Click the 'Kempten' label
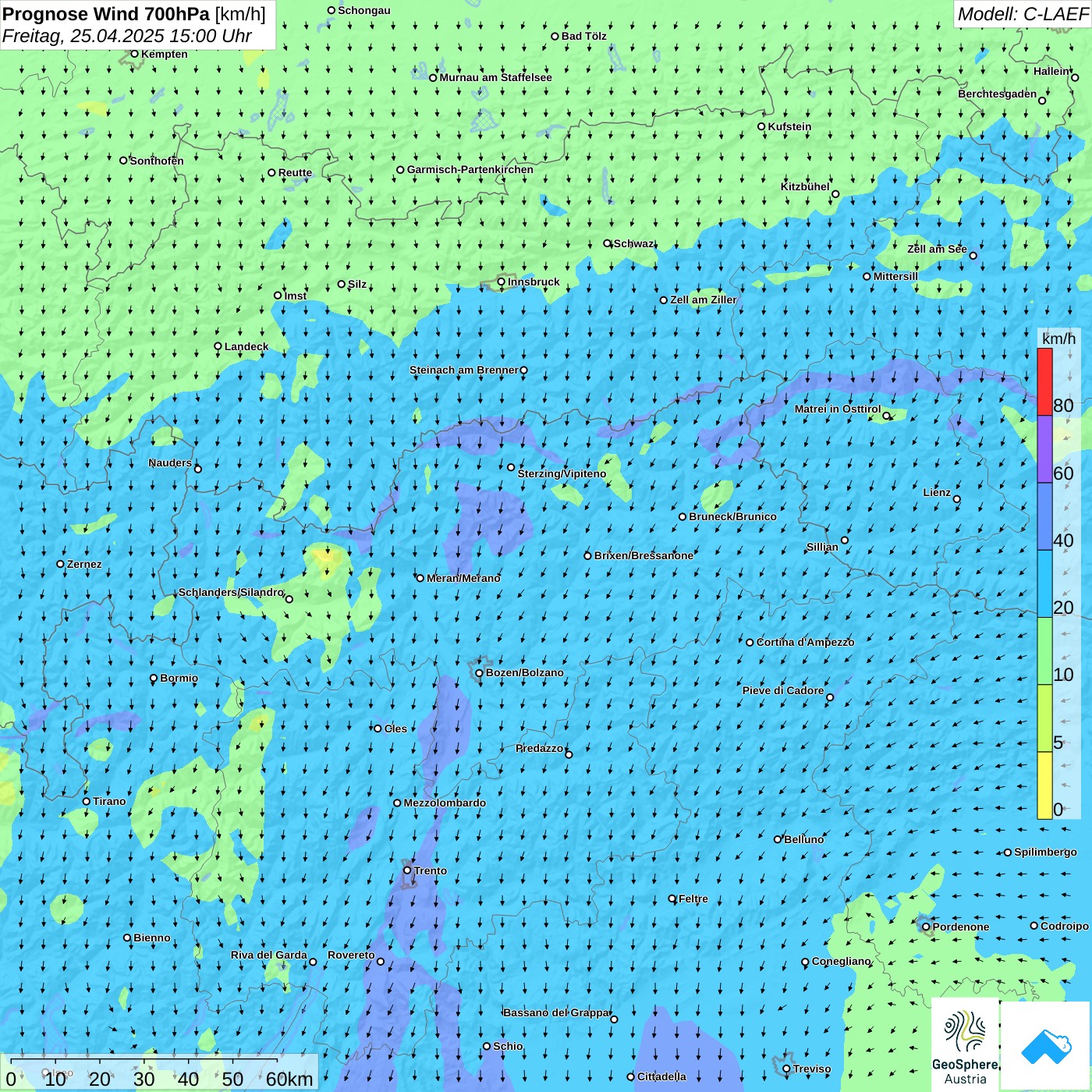The width and height of the screenshot is (1092, 1092). point(164,54)
